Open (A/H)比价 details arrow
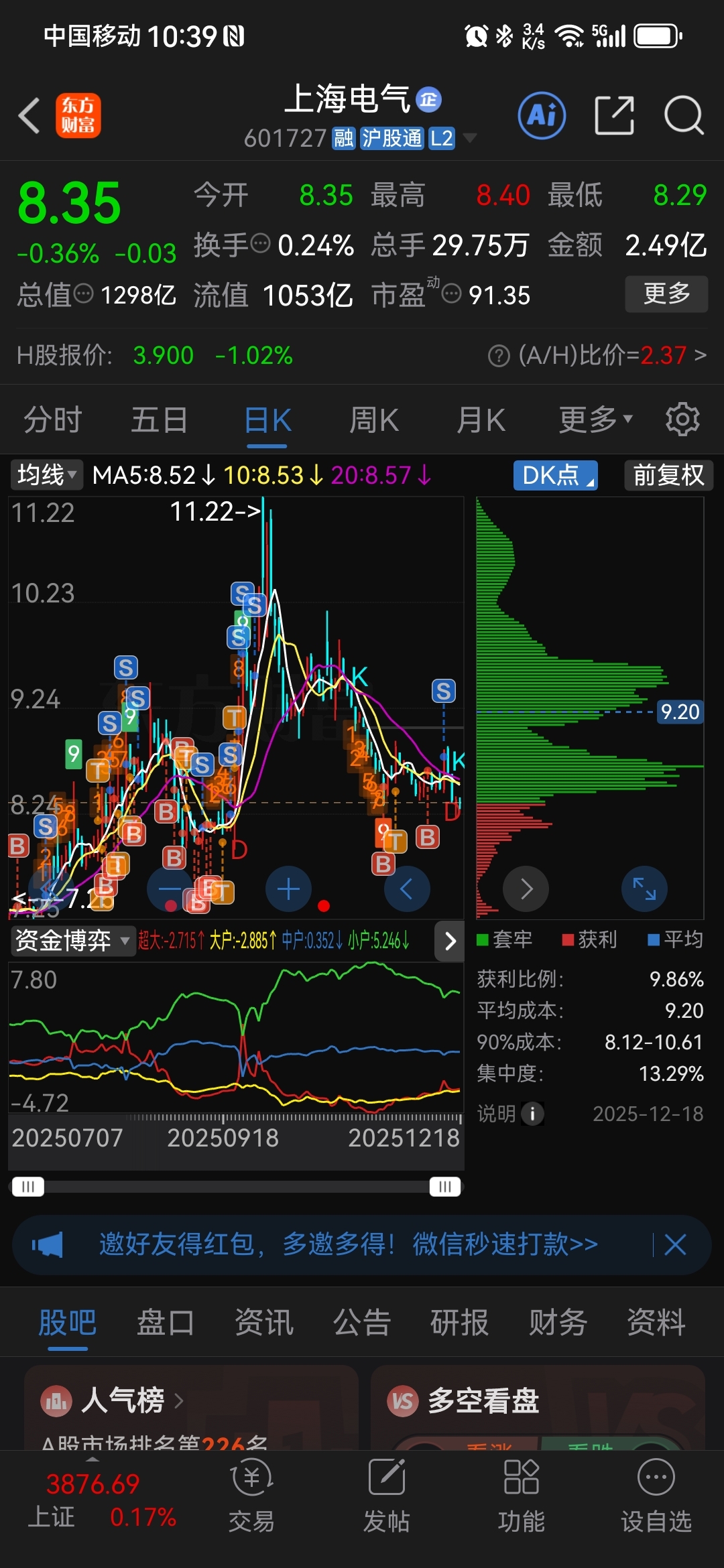 tap(701, 354)
